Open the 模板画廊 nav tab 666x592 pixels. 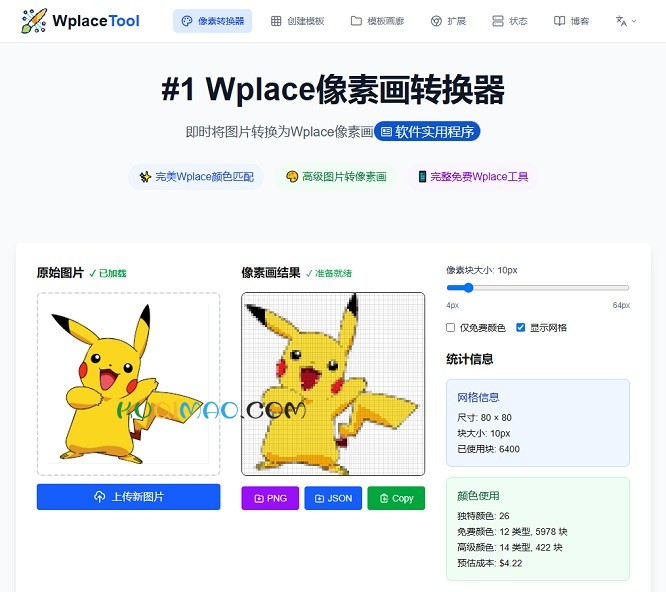(377, 21)
